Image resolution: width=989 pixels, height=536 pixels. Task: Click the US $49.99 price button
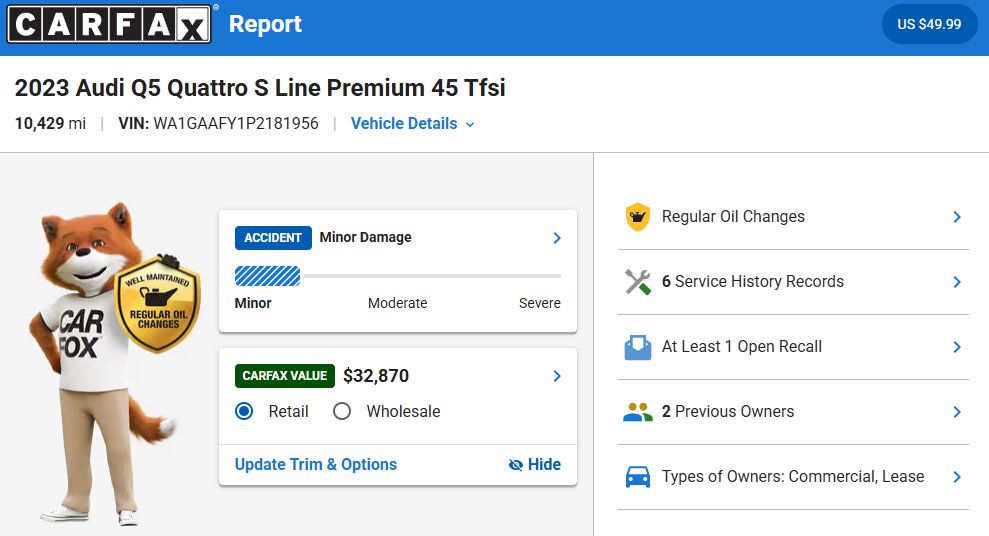929,24
